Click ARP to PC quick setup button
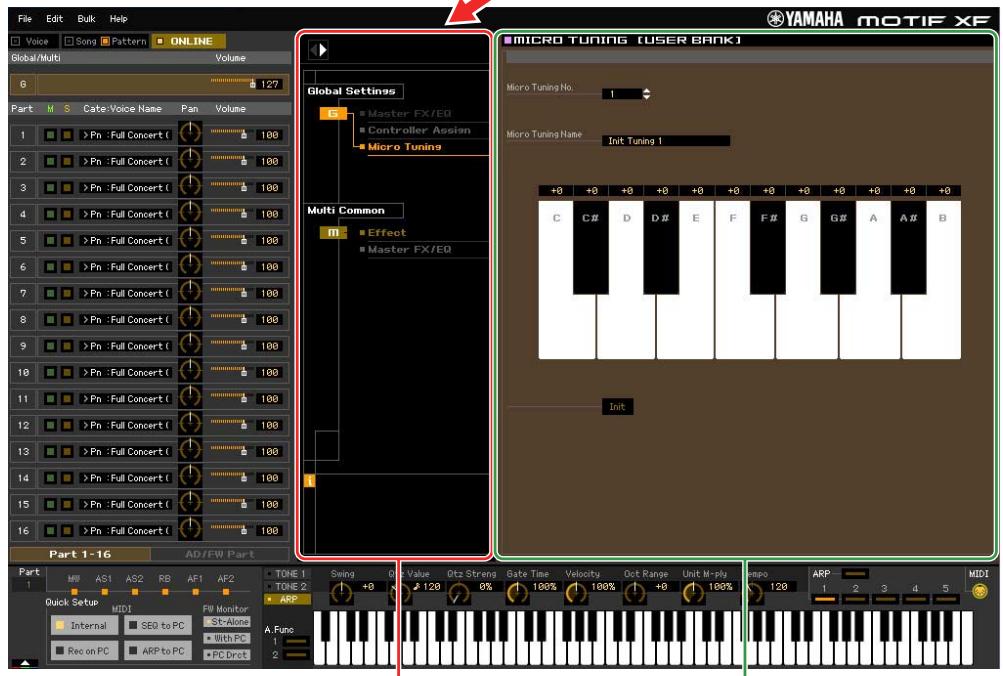 pos(157,651)
